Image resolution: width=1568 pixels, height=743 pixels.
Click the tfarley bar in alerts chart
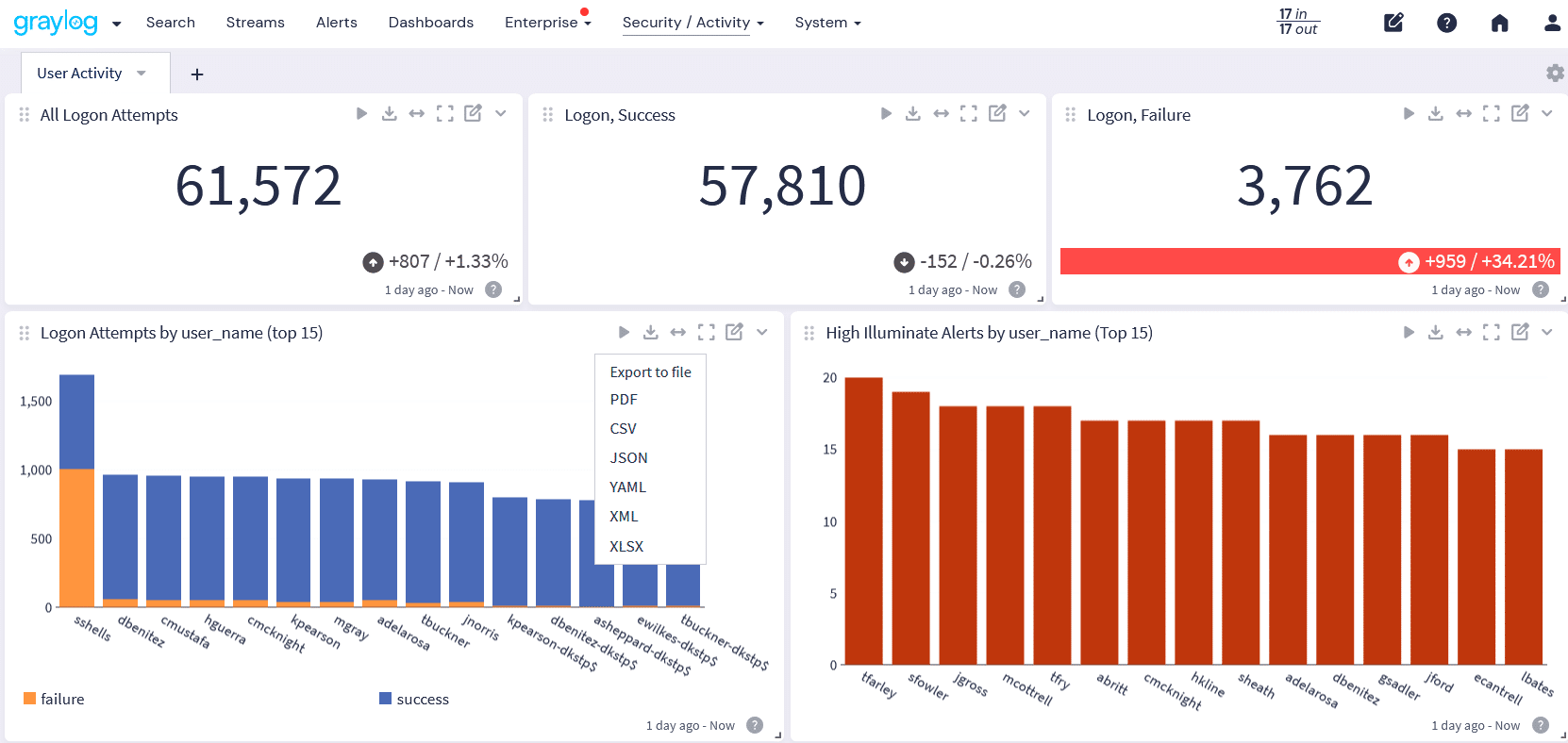pos(863,520)
